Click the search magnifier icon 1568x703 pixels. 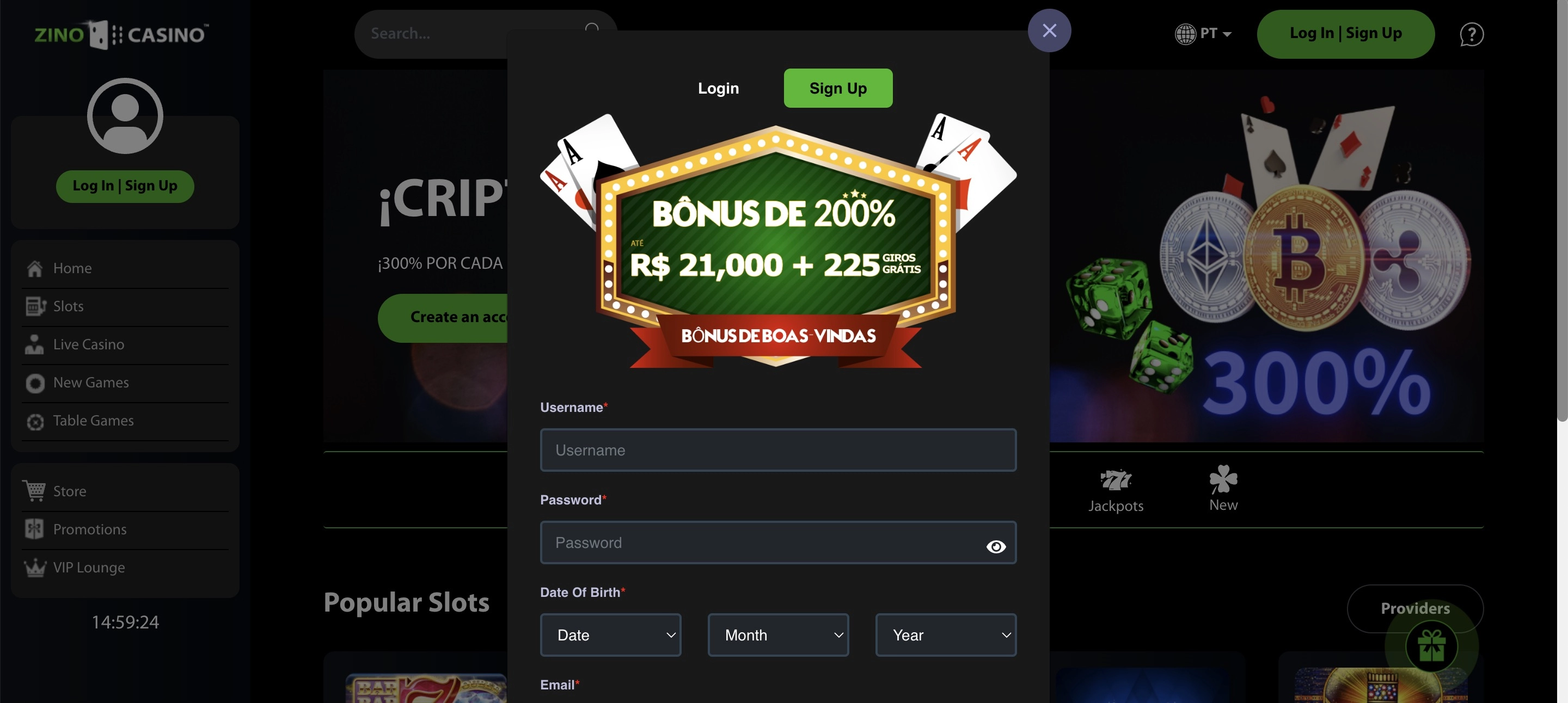tap(592, 29)
